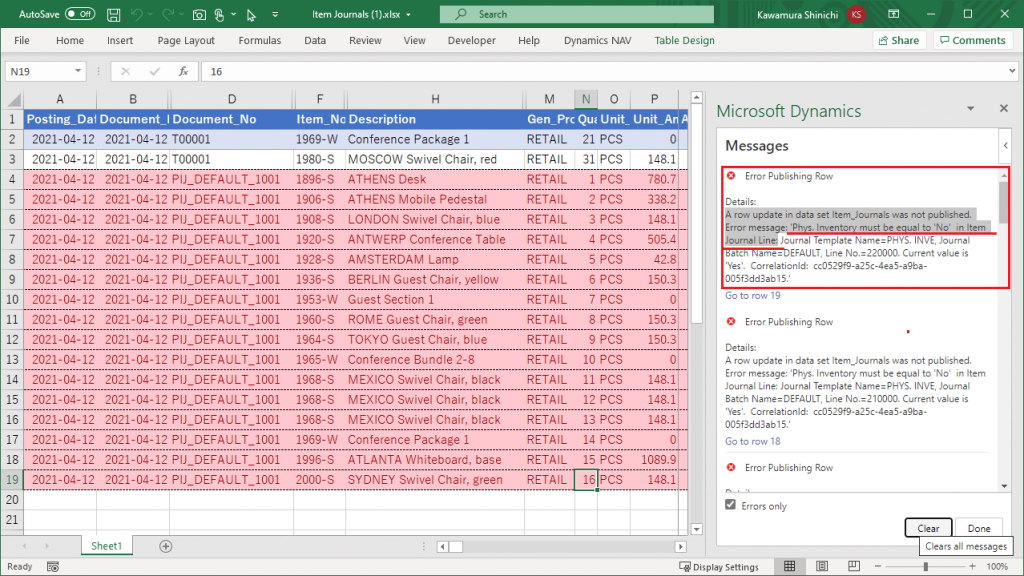The image size is (1024, 576).
Task: Collapse the Messages panel chevron
Action: [1006, 146]
